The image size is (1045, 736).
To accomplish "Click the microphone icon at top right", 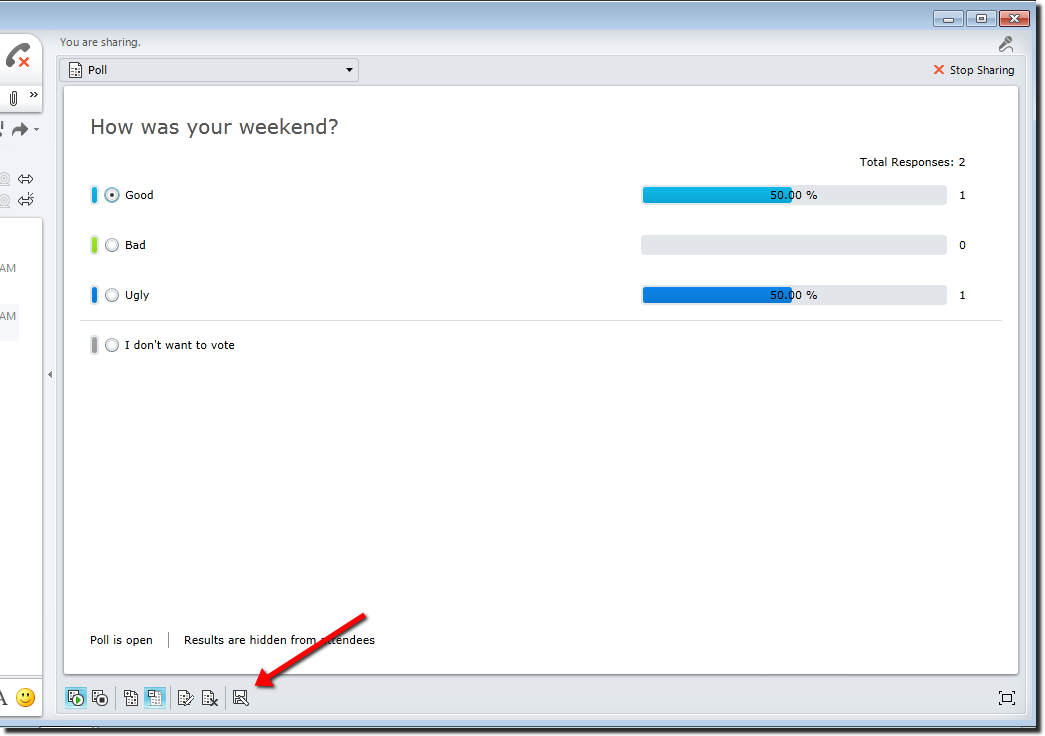I will [1006, 44].
